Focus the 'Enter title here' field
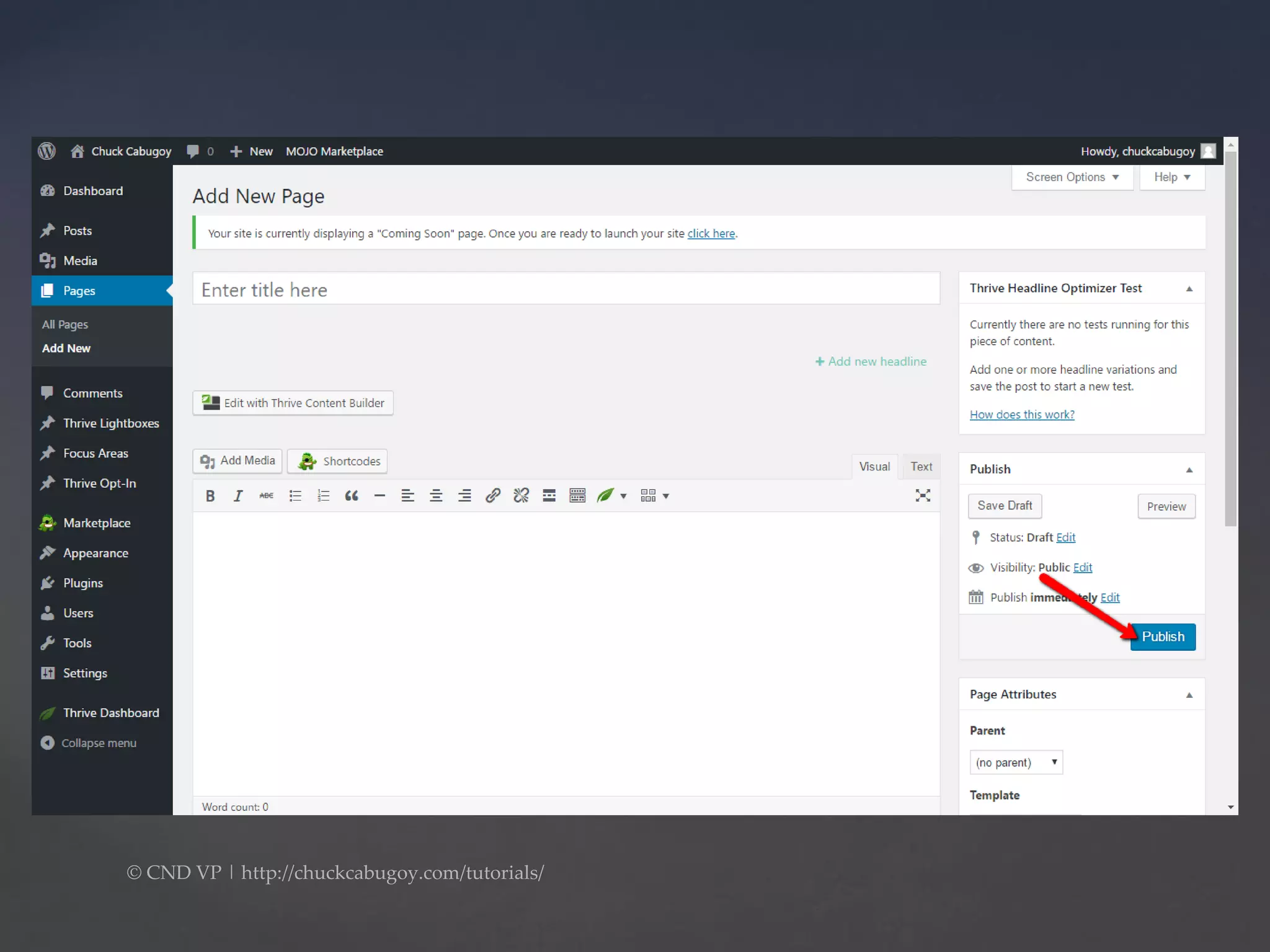Screen dimensions: 1270x952 (566, 289)
